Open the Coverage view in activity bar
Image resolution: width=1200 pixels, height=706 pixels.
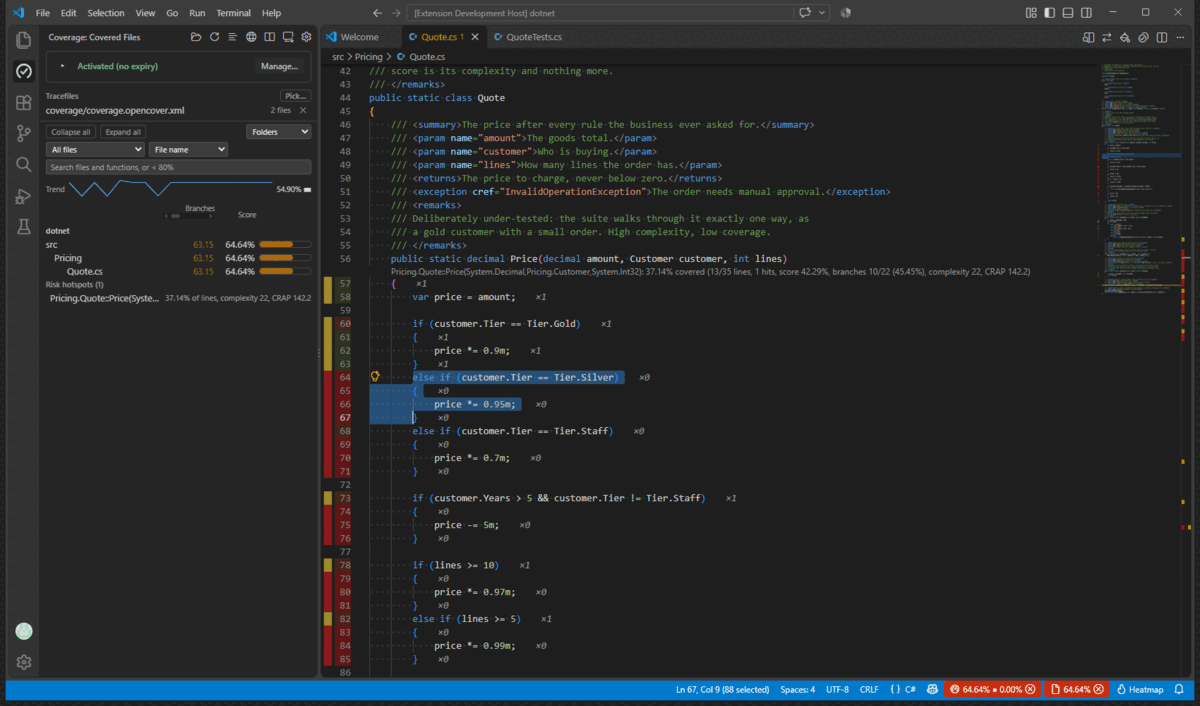[24, 72]
